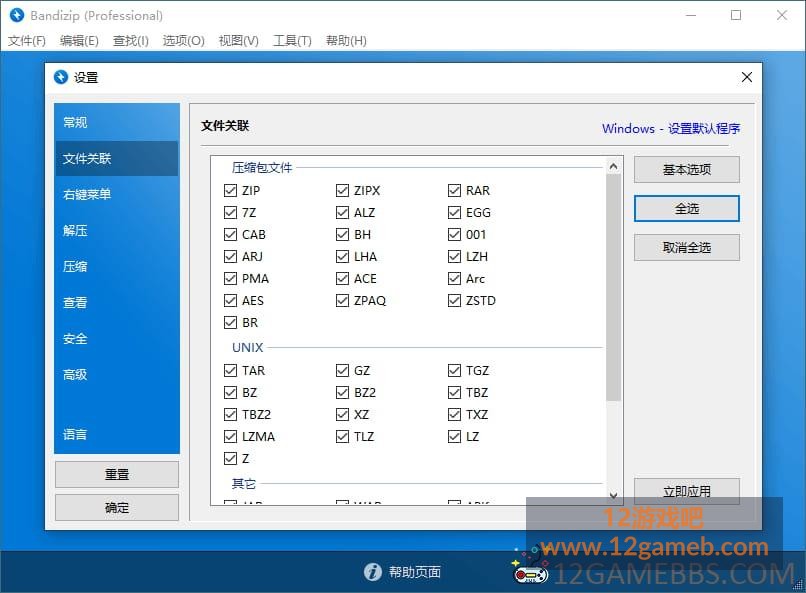The width and height of the screenshot is (806, 593).
Task: Toggle the TBZ checkbox
Action: (454, 393)
